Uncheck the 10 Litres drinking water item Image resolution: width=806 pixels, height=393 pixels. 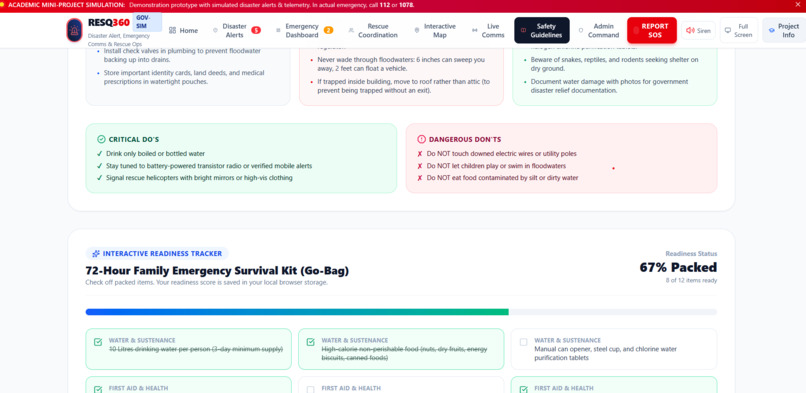98,342
